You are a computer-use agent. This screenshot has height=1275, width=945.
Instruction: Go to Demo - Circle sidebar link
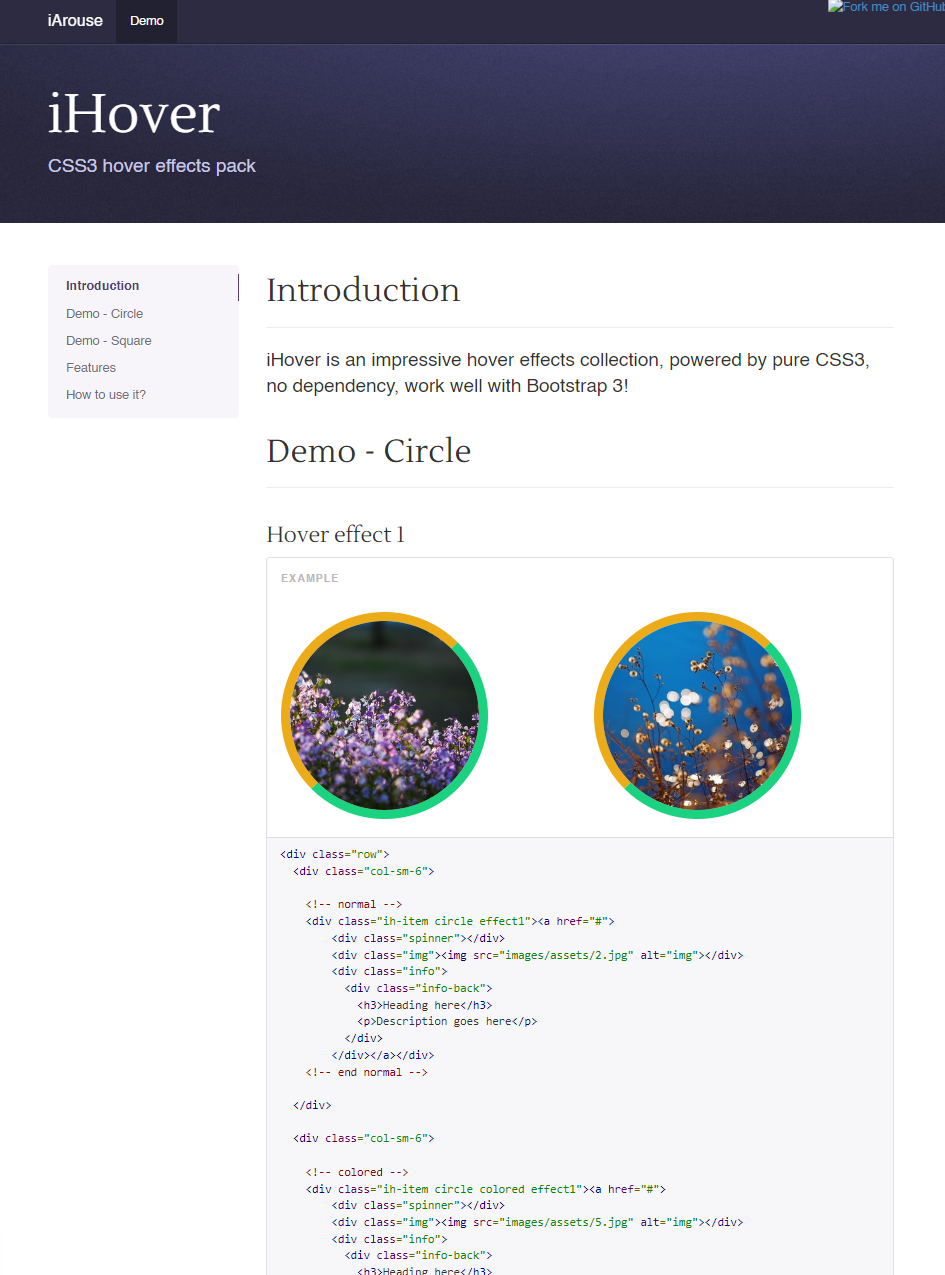(105, 314)
